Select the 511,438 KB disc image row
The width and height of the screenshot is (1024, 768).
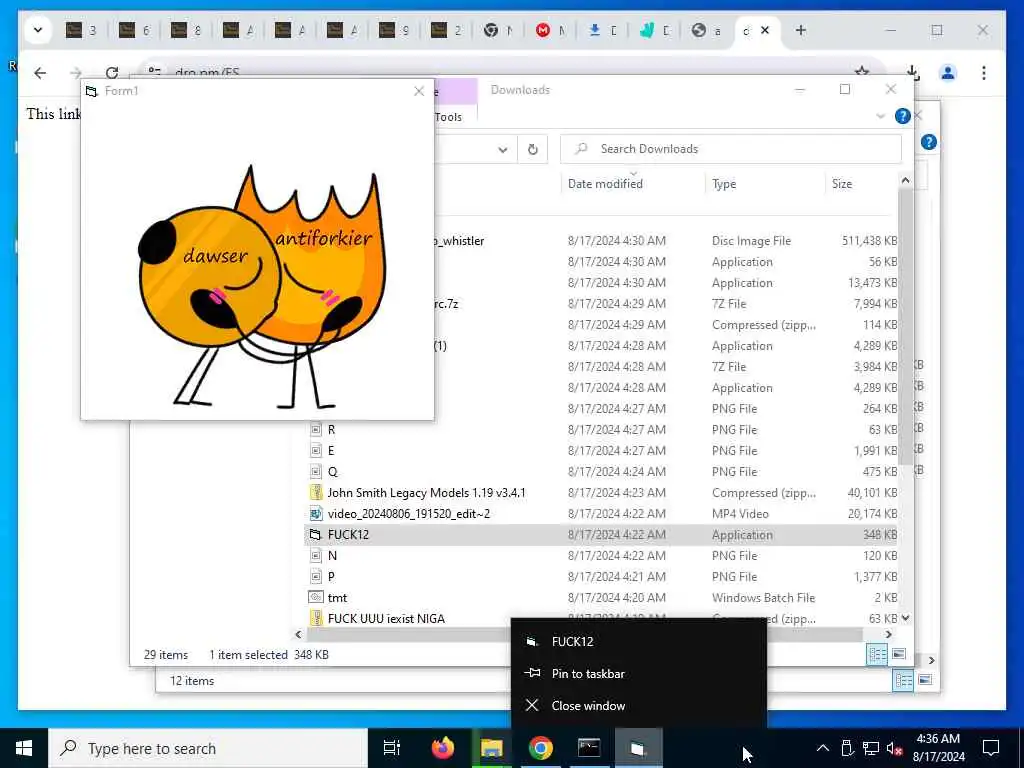coord(665,241)
